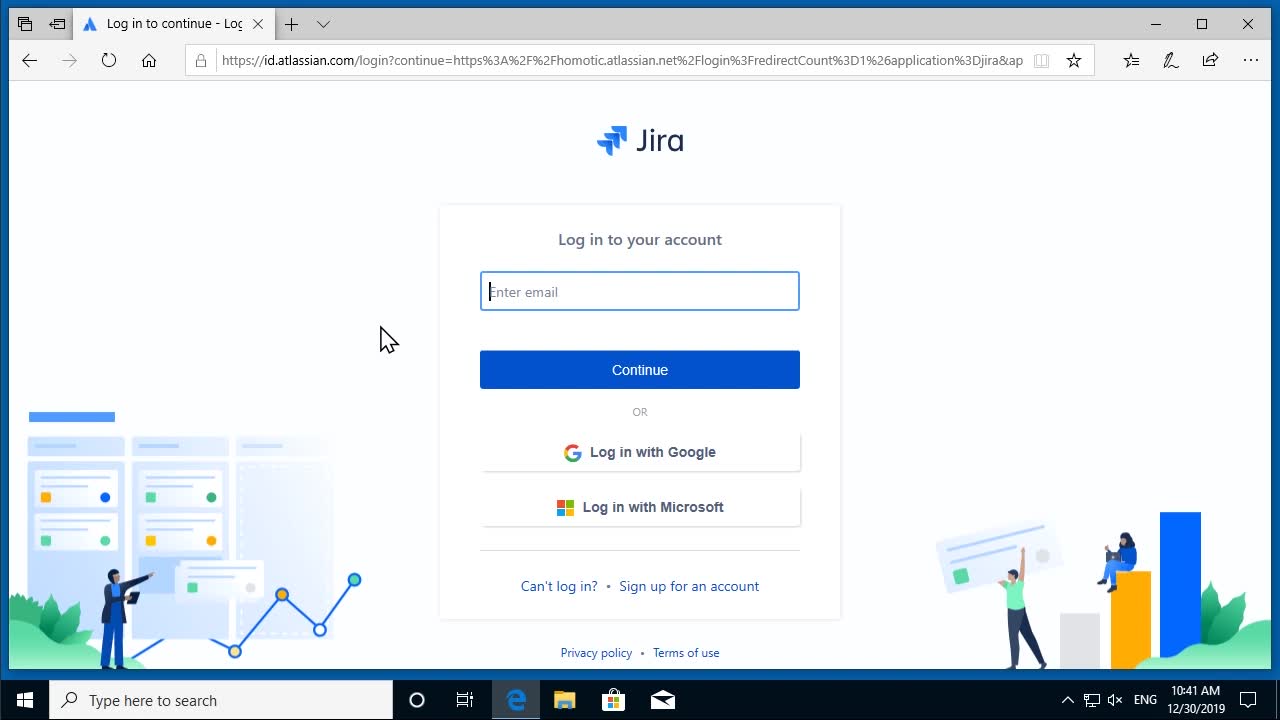This screenshot has height=720, width=1280.
Task: Add page to favorites star icon
Action: [x=1073, y=61]
